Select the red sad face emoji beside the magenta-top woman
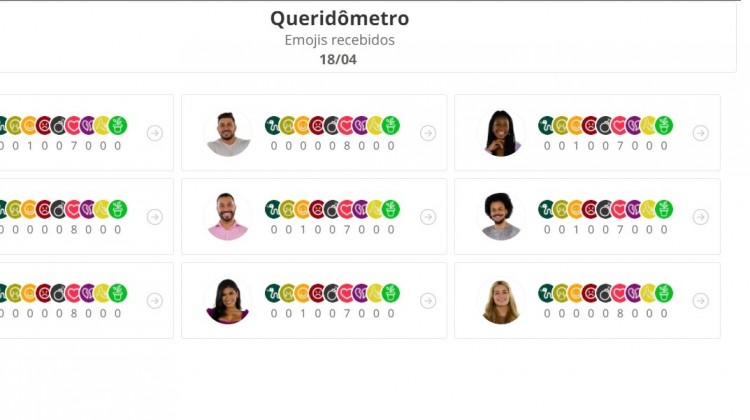 pos(317,294)
